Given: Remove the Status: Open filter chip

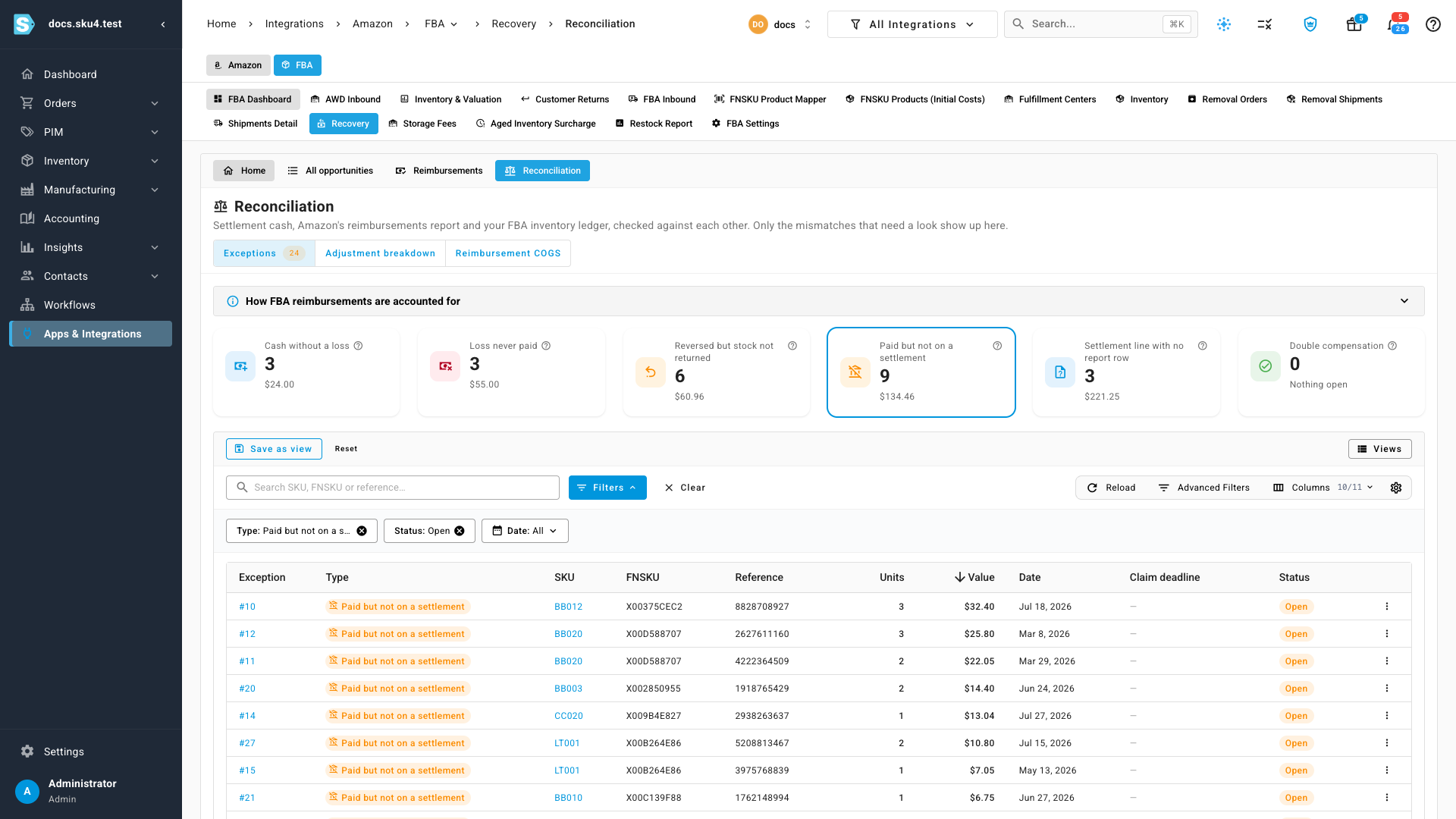Looking at the screenshot, I should pos(460,531).
